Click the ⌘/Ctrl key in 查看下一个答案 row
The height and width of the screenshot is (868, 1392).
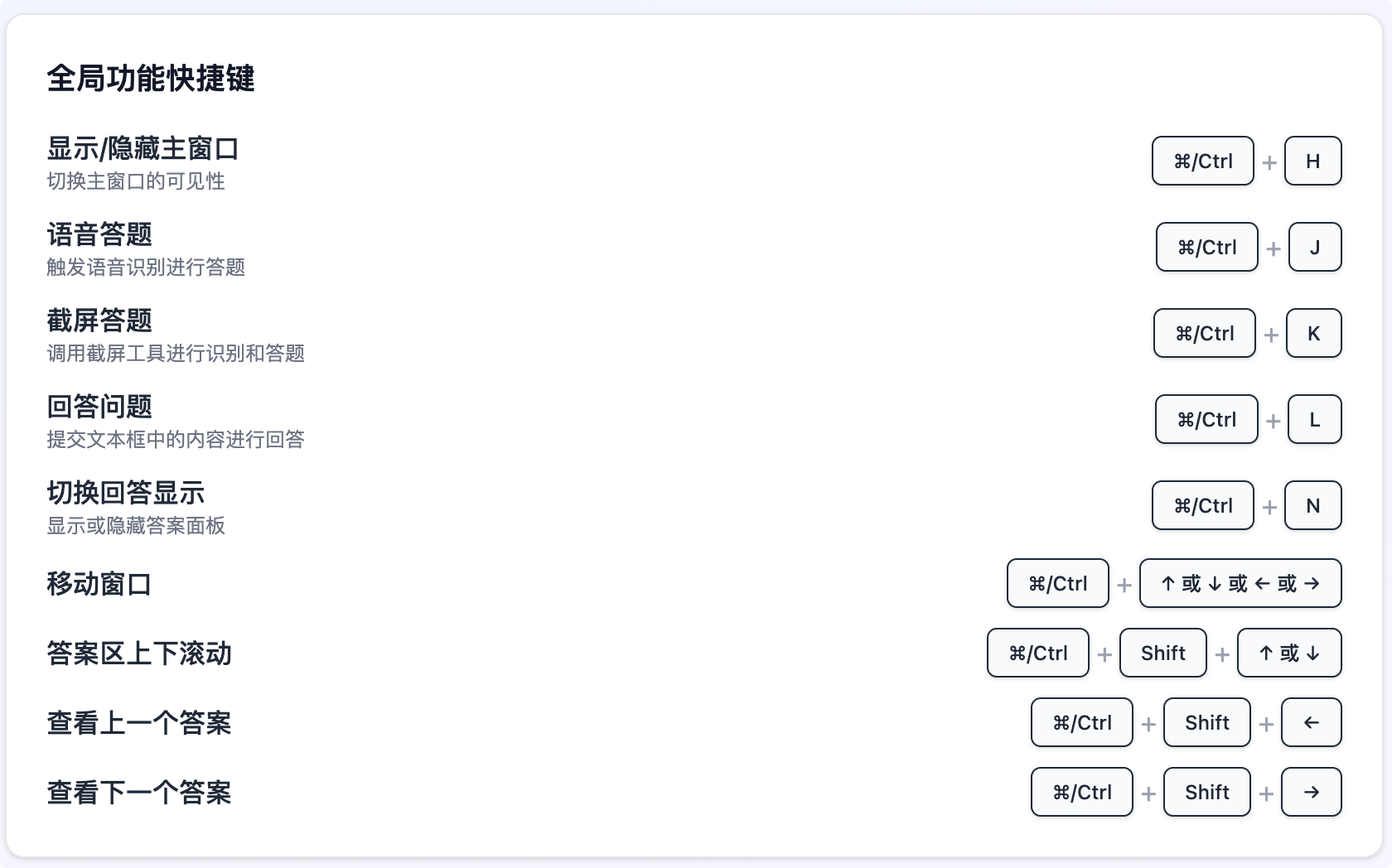tap(1081, 792)
